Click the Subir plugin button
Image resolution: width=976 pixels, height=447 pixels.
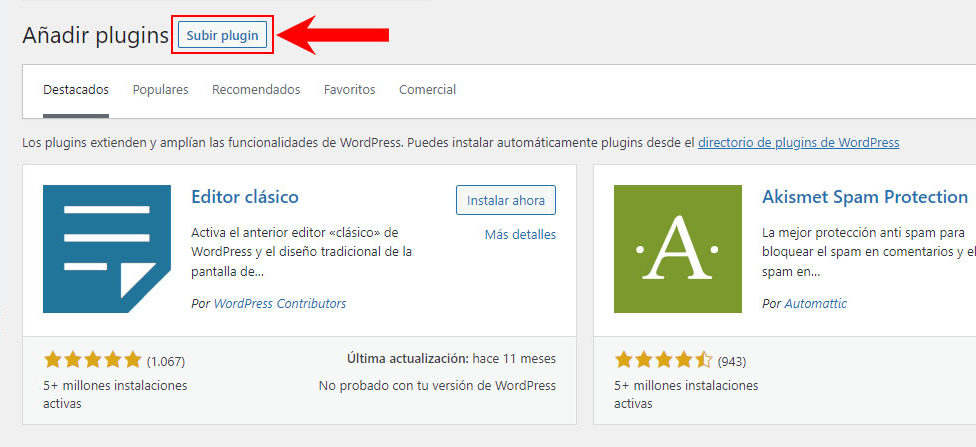[222, 35]
